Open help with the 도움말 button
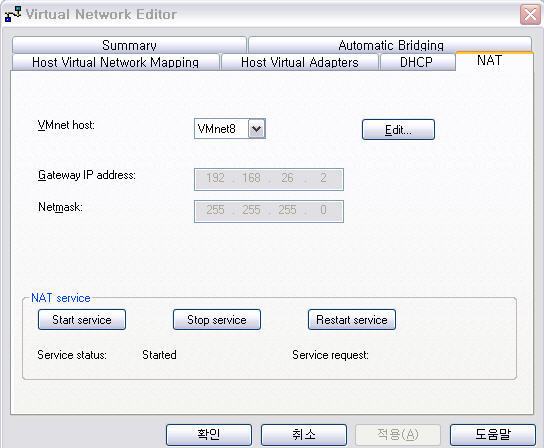Image resolution: width=544 pixels, height=448 pixels. point(493,434)
